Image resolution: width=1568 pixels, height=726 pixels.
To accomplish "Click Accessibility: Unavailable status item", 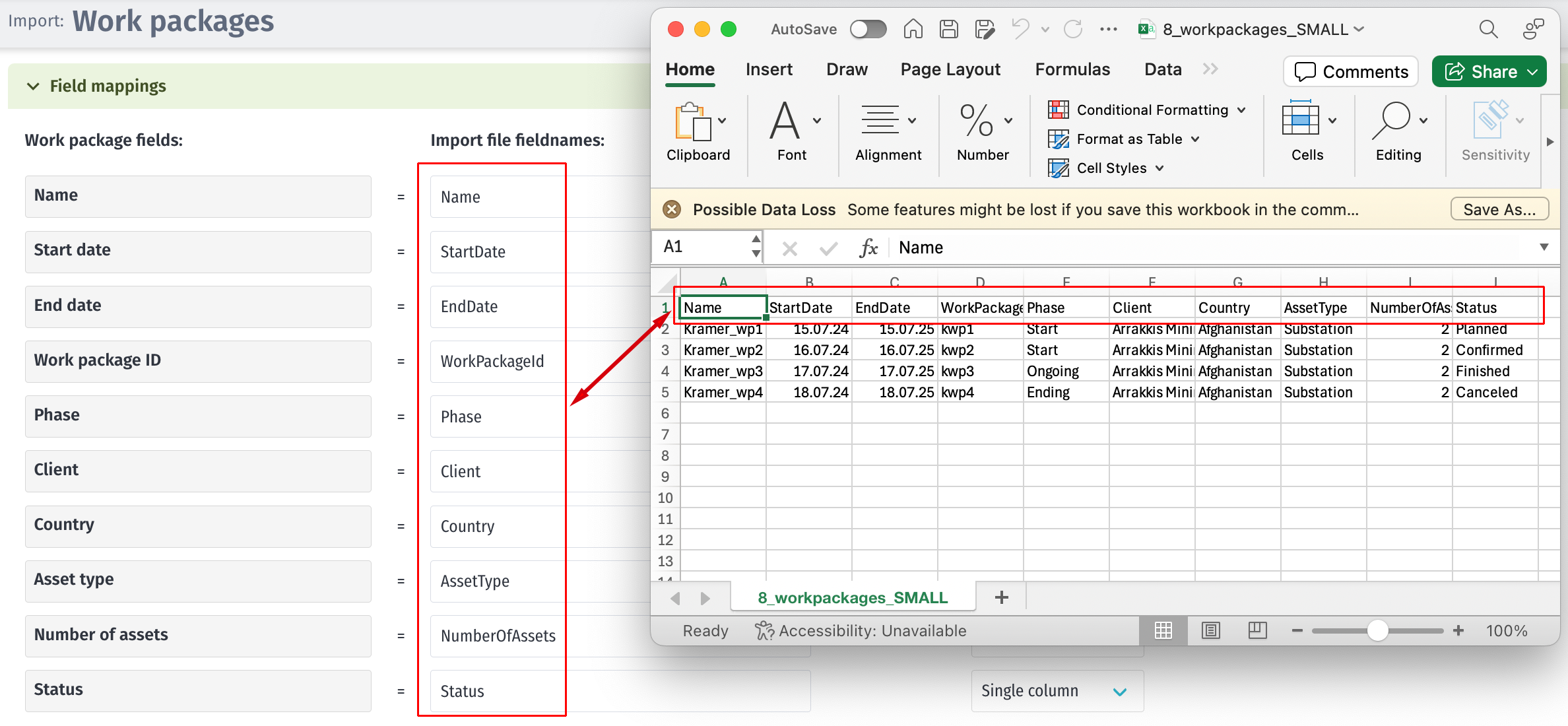I will coord(861,631).
